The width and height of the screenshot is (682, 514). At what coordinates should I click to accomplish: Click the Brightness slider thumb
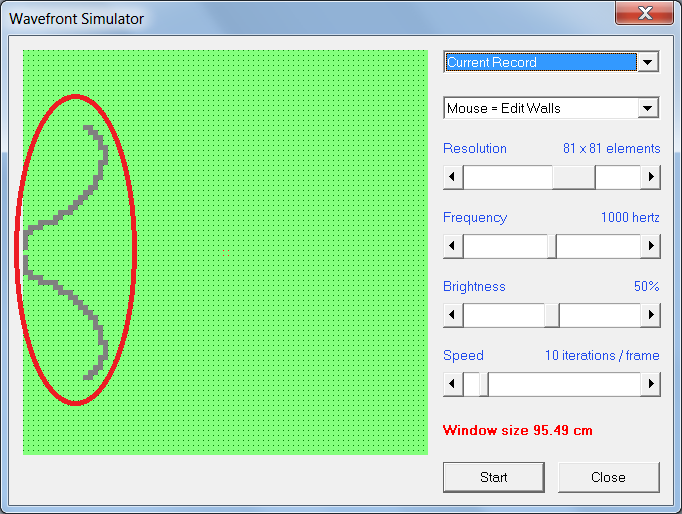pyautogui.click(x=552, y=315)
